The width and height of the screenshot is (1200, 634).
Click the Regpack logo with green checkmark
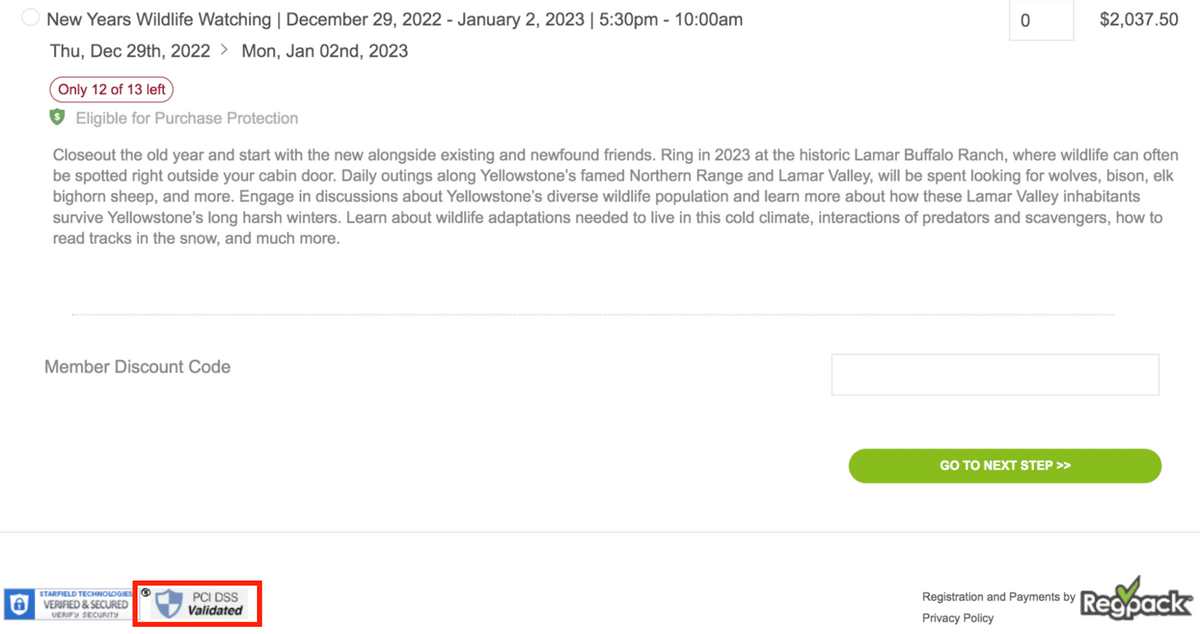pyautogui.click(x=1137, y=601)
